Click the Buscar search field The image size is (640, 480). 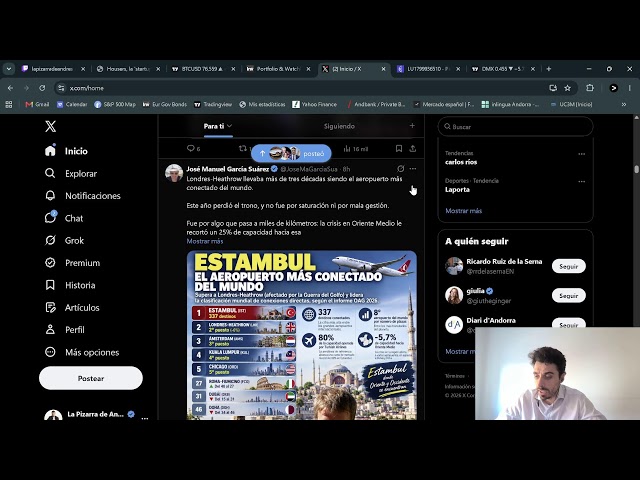516,127
